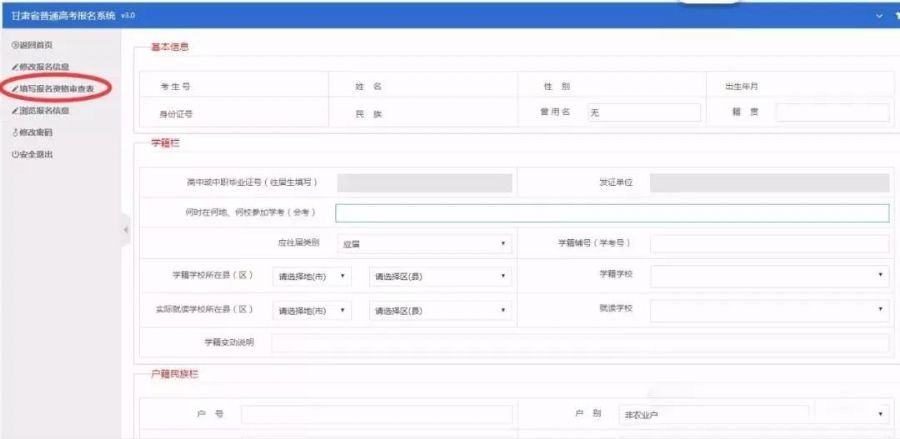Open the 户别 dropdown showing 非农业户

[754, 414]
